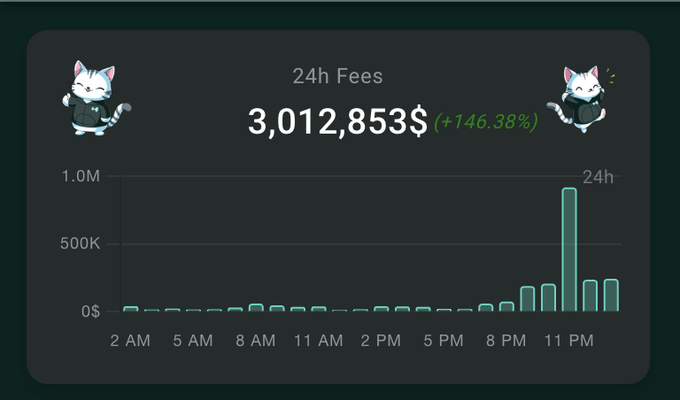Click the '24h Fees' title

[337, 76]
